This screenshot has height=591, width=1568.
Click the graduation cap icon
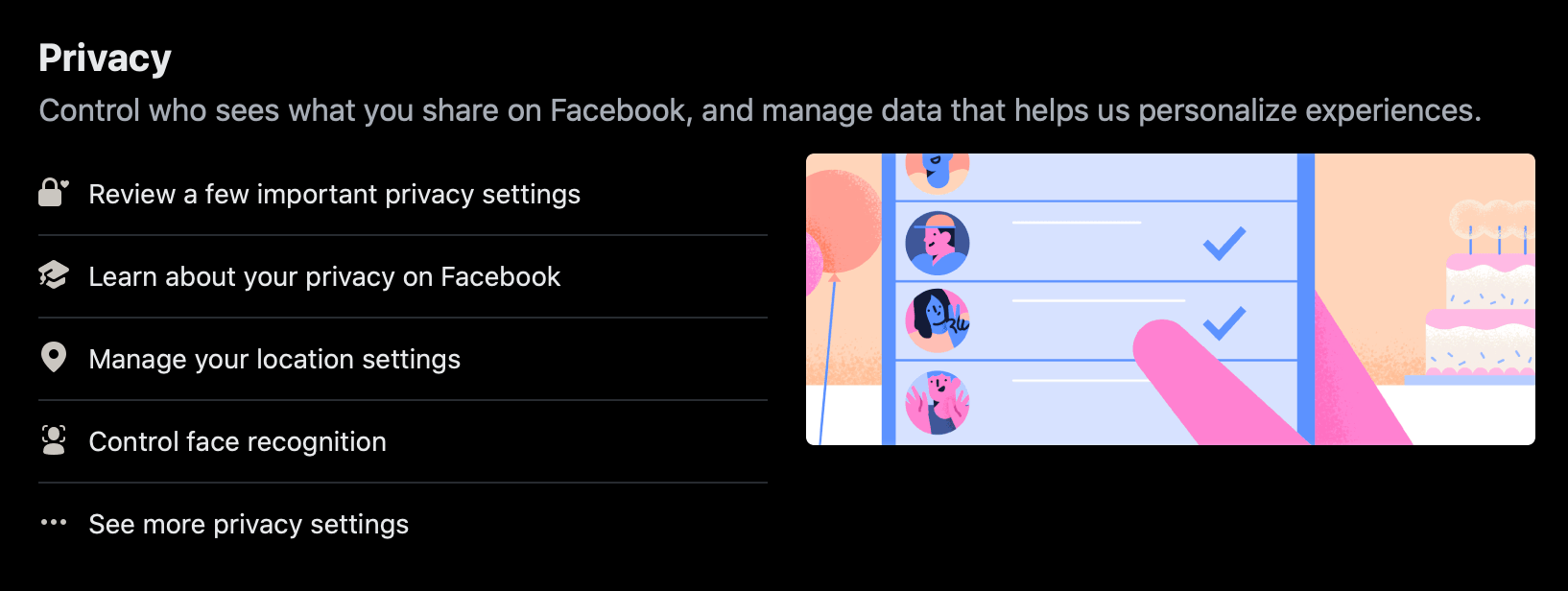pyautogui.click(x=54, y=275)
